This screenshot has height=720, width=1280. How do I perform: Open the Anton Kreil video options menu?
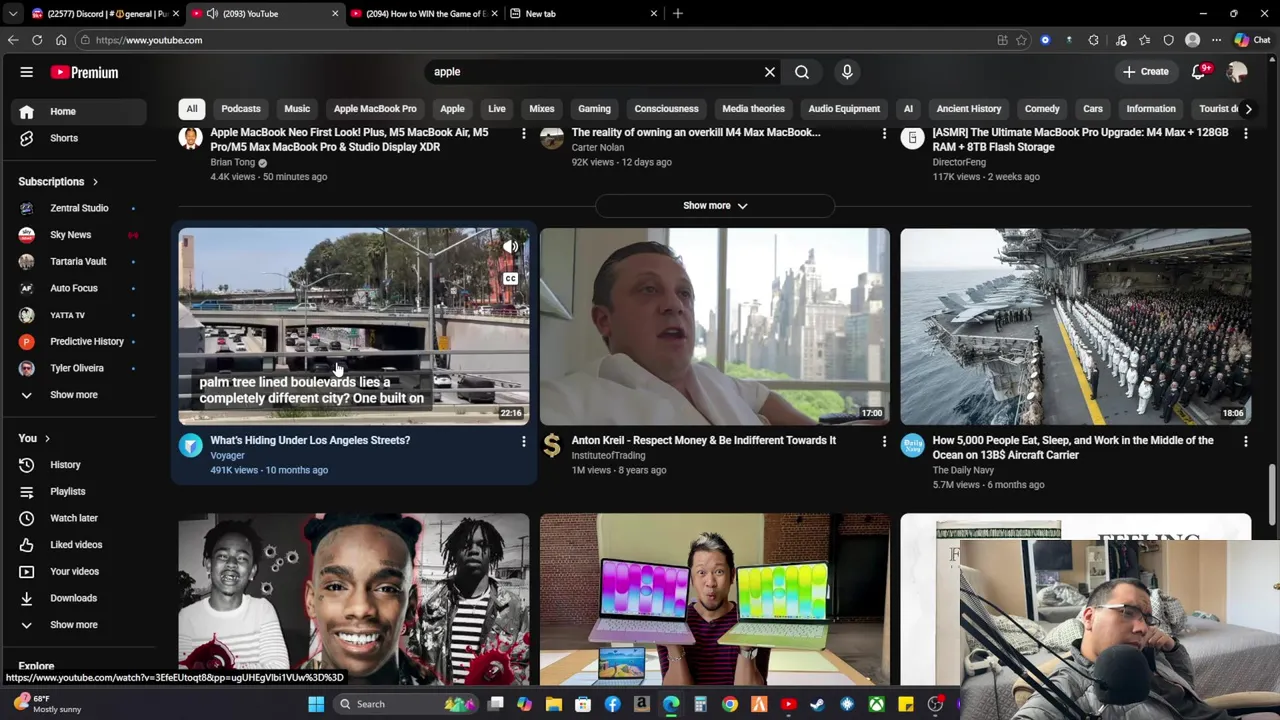884,441
